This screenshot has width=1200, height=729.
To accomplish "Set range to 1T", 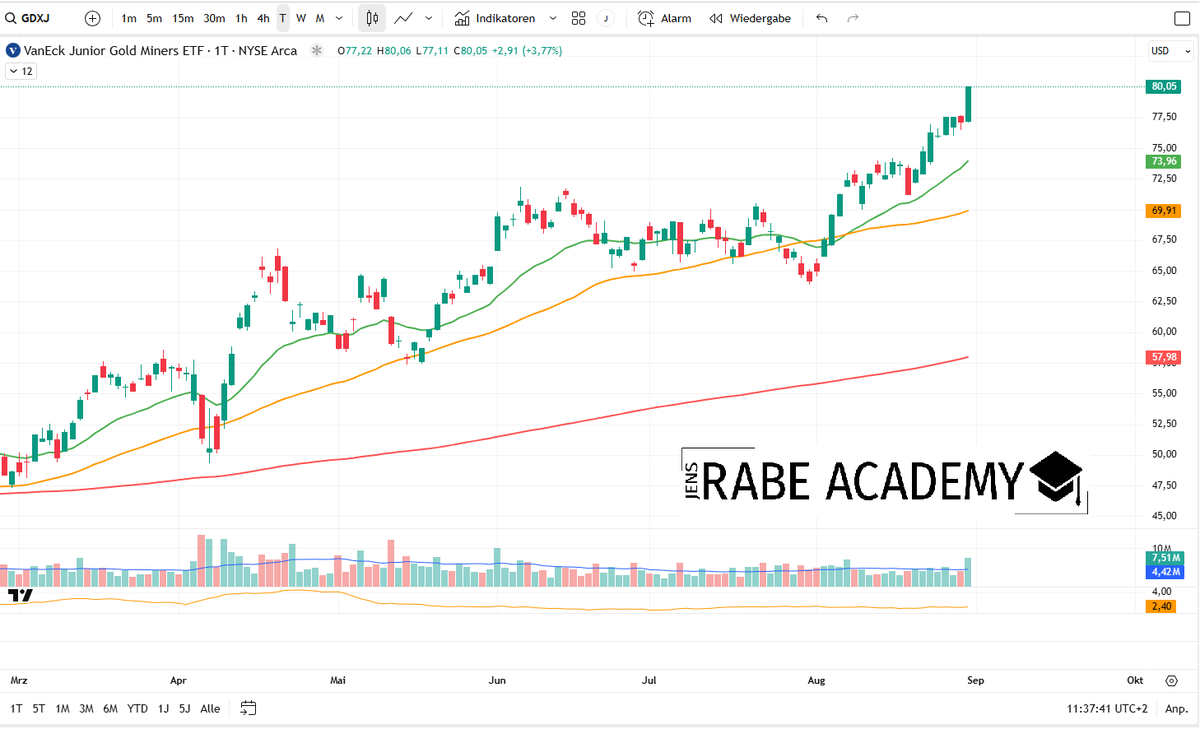I will [x=16, y=708].
